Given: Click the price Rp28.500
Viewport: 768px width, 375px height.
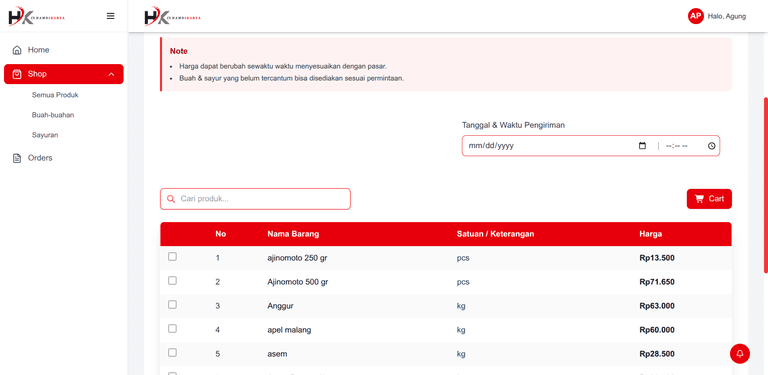Looking at the screenshot, I should coord(657,354).
